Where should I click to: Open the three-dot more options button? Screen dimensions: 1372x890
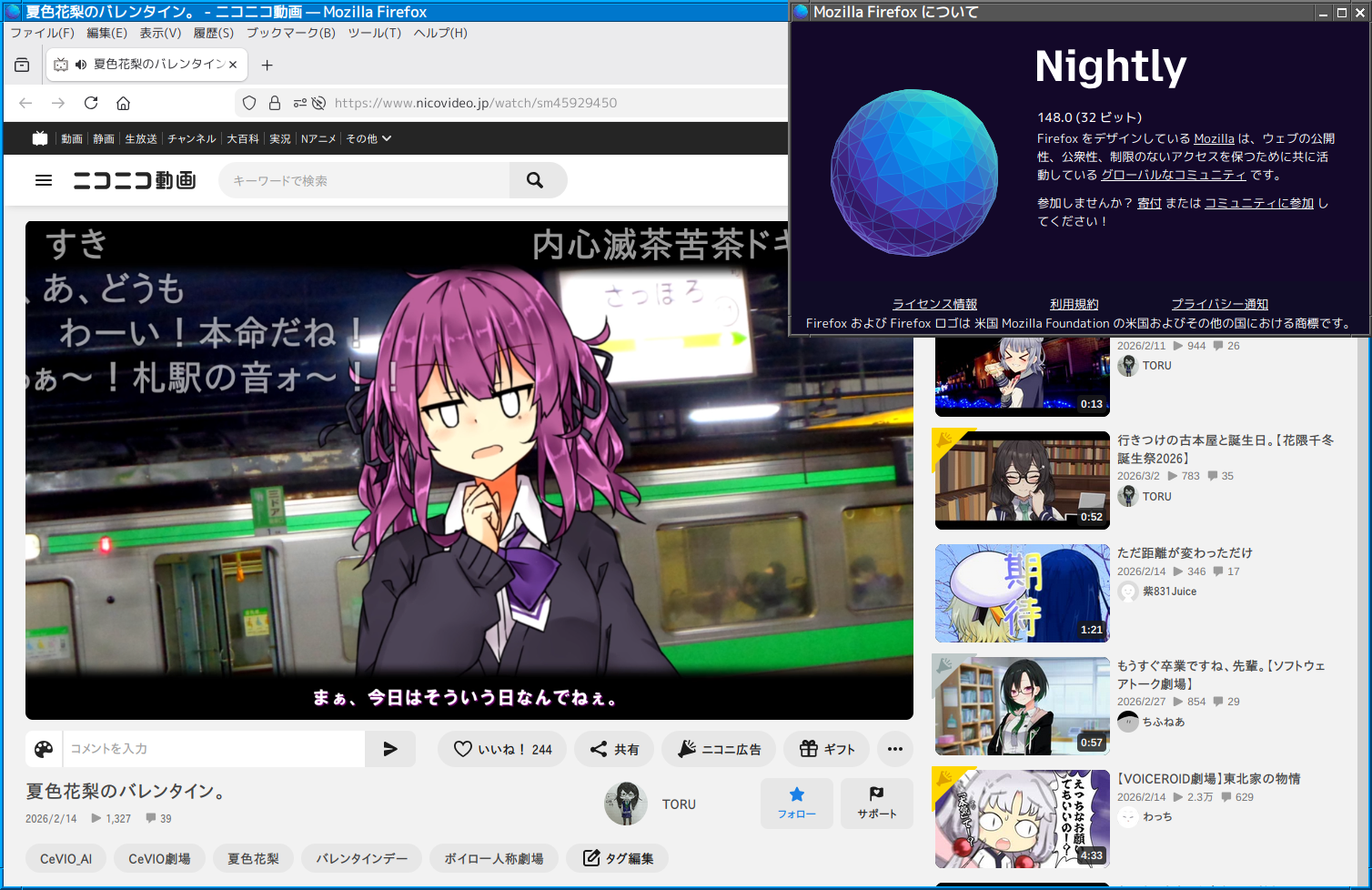tap(894, 749)
